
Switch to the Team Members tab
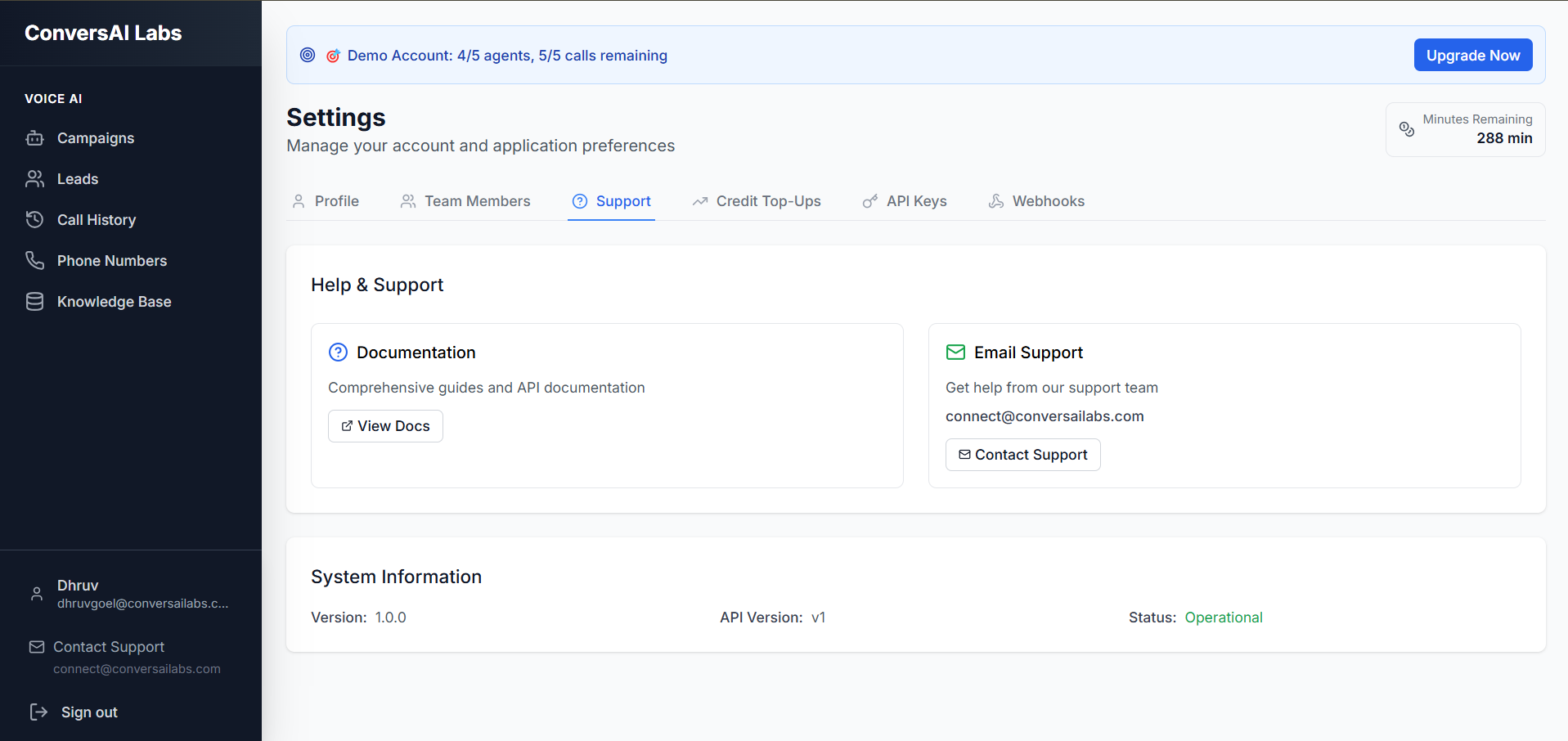click(x=465, y=201)
